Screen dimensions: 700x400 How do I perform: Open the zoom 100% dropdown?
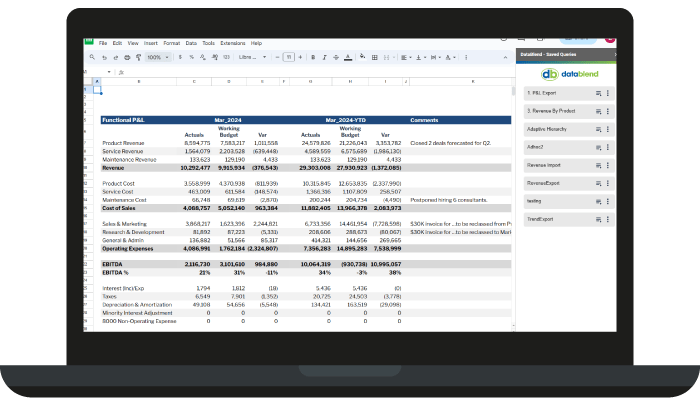pyautogui.click(x=158, y=57)
